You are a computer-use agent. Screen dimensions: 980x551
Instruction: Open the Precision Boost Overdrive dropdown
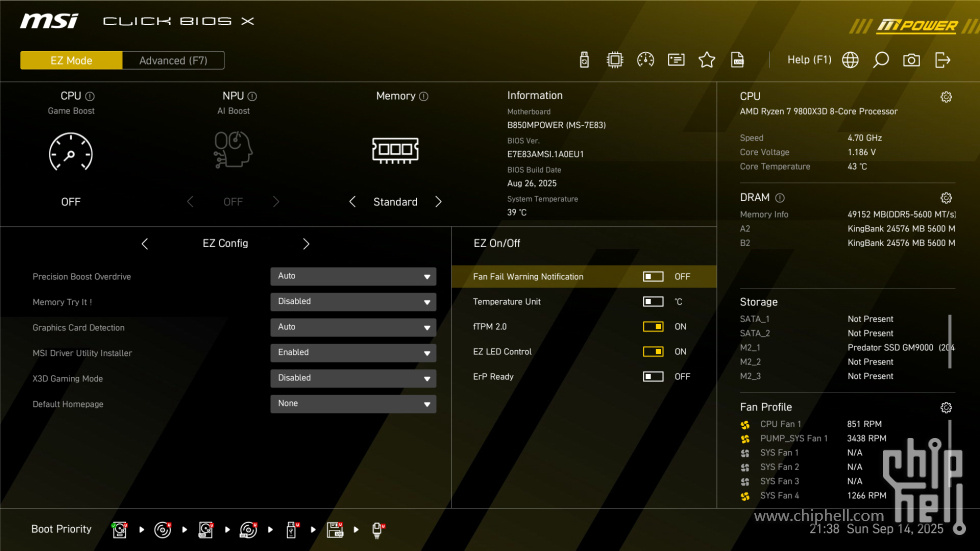(353, 276)
